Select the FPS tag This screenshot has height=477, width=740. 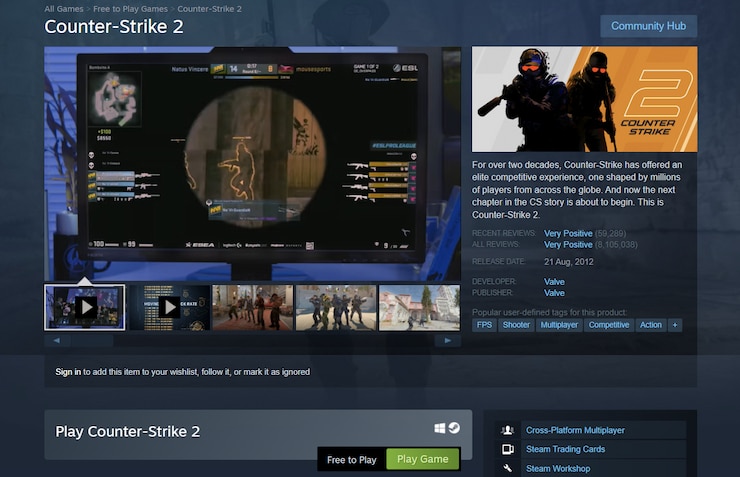[x=484, y=325]
